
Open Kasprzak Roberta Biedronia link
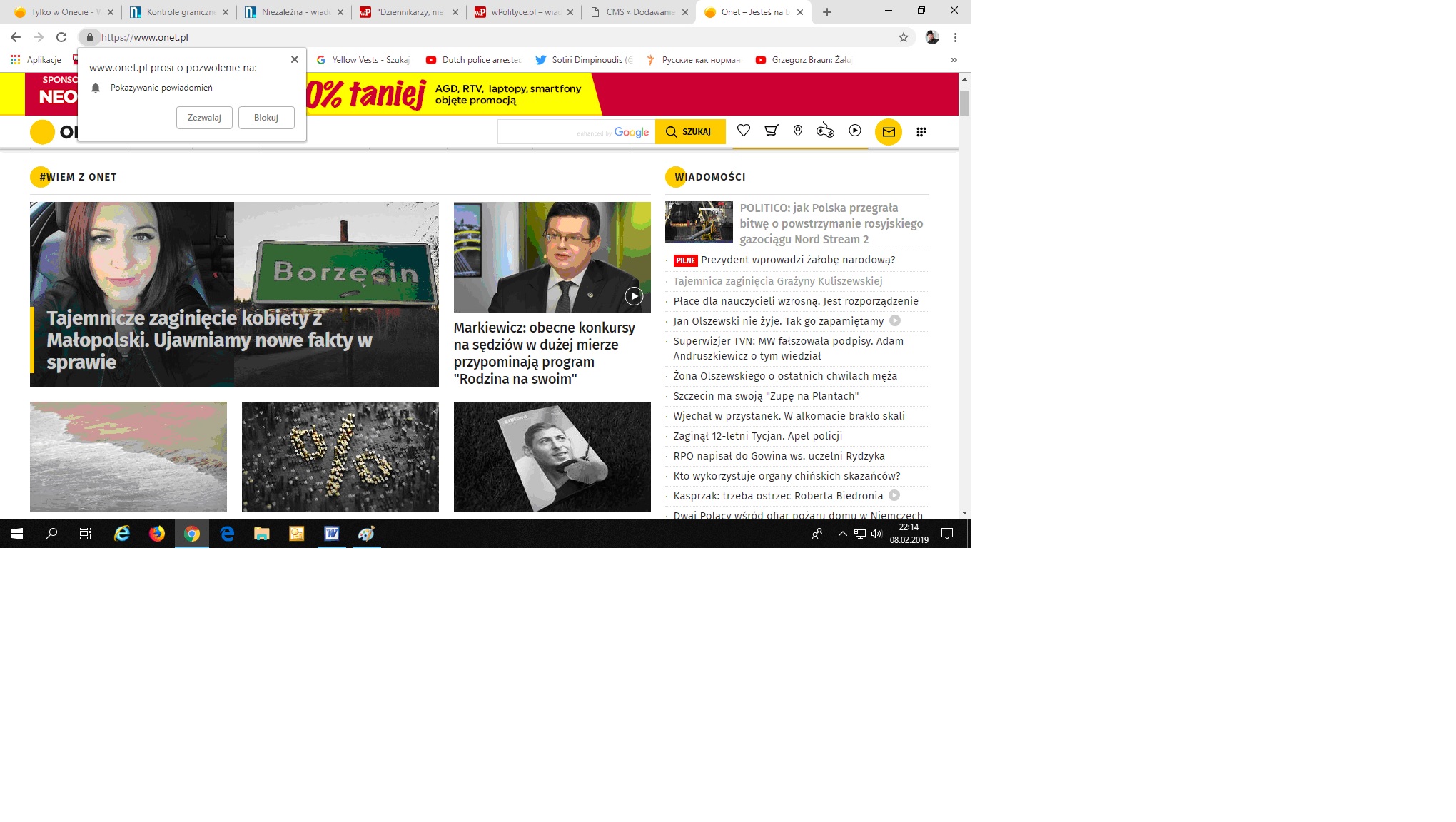tap(778, 496)
